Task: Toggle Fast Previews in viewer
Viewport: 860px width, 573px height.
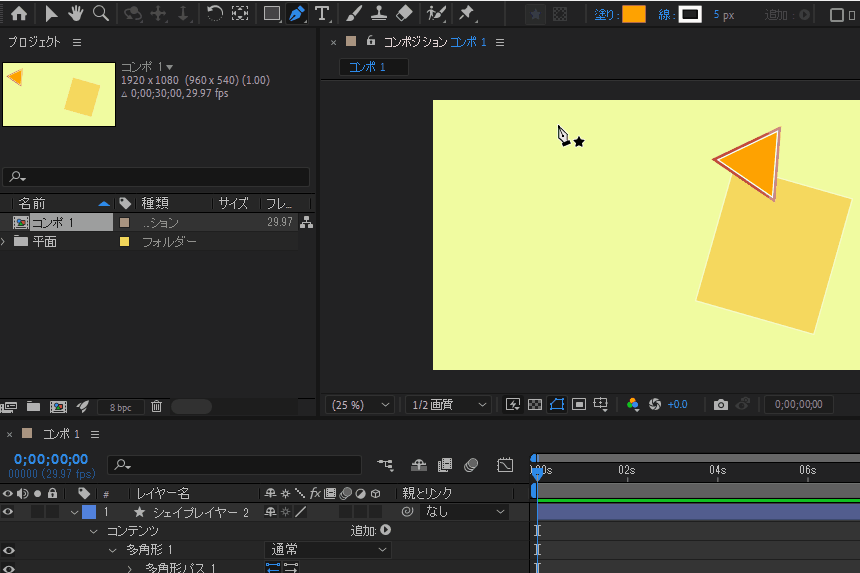Action: 513,405
